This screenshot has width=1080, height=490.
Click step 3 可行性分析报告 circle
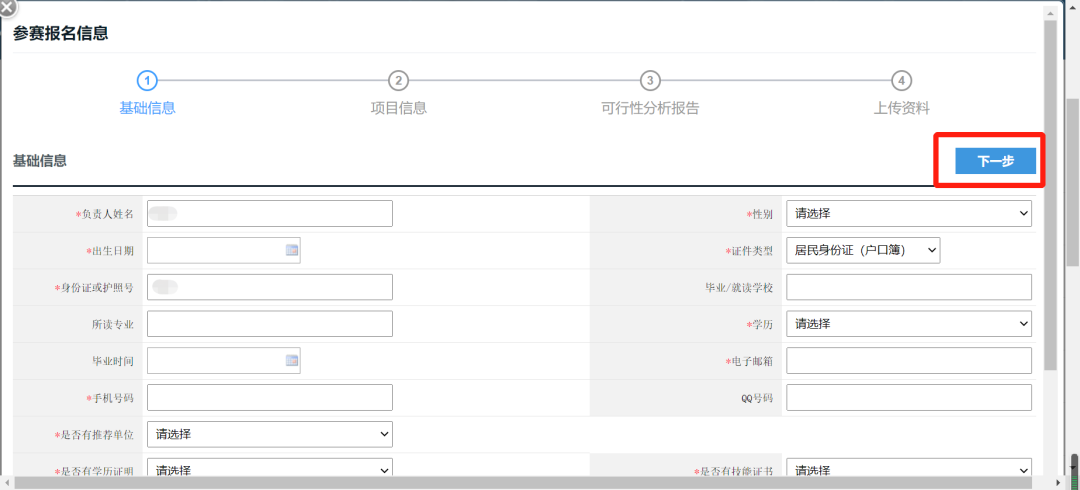pyautogui.click(x=650, y=81)
